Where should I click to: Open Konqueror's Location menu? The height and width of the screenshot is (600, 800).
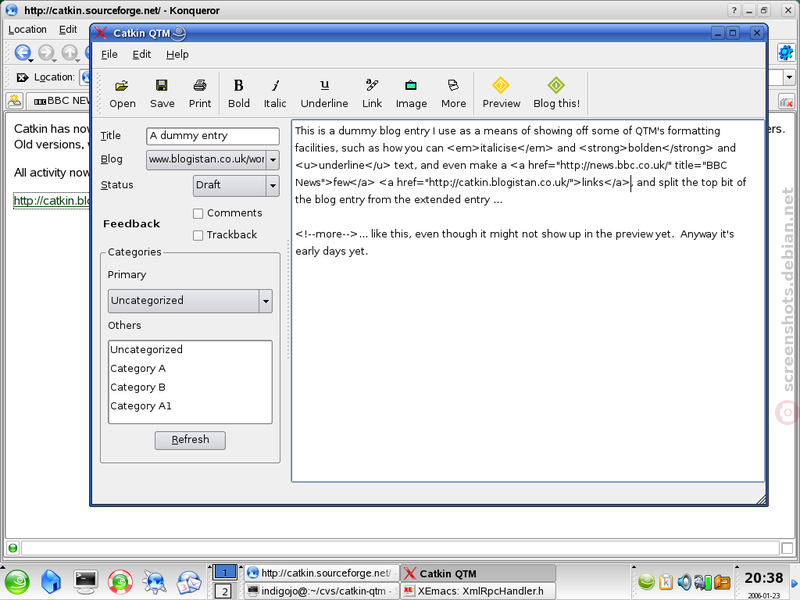pos(27,30)
